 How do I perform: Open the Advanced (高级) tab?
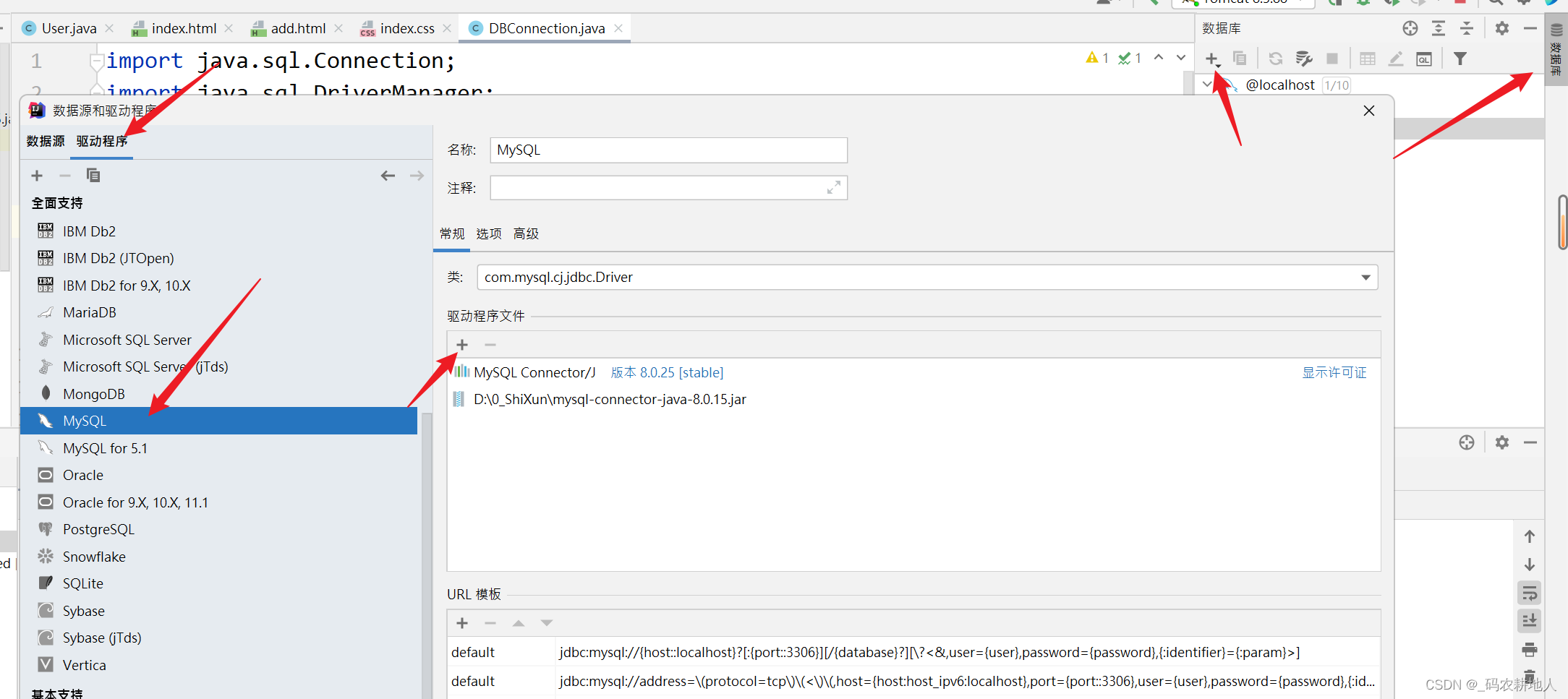point(526,233)
